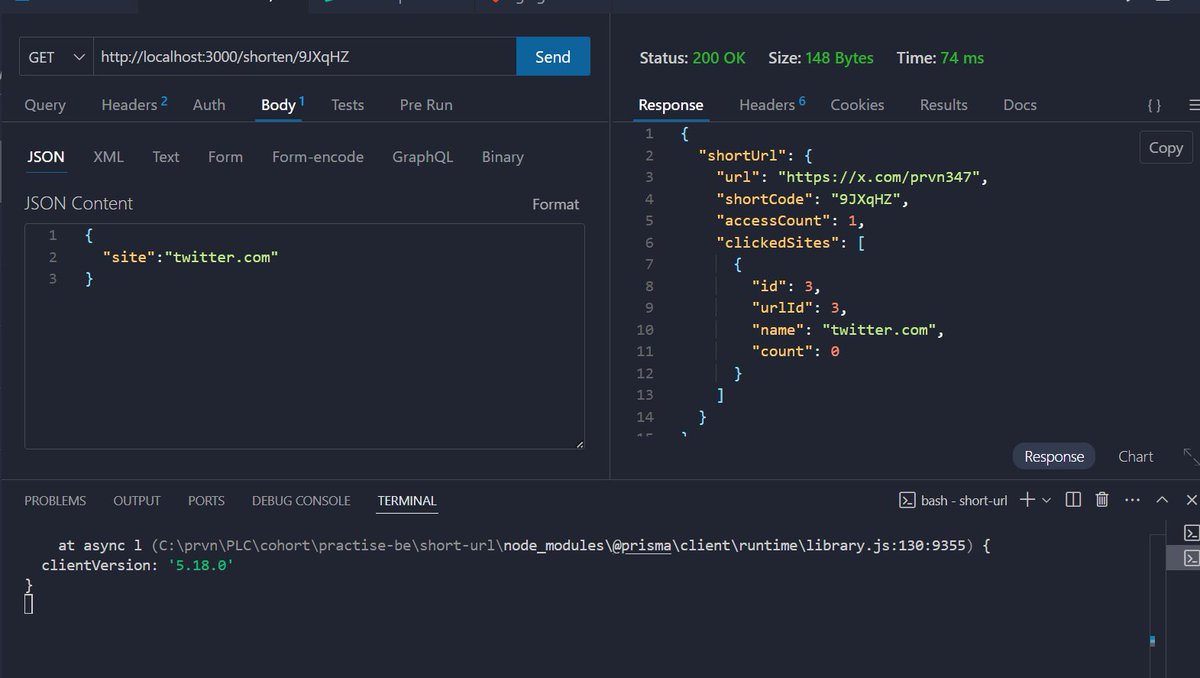Open the Cookies tab
This screenshot has height=678, width=1200.
click(857, 105)
